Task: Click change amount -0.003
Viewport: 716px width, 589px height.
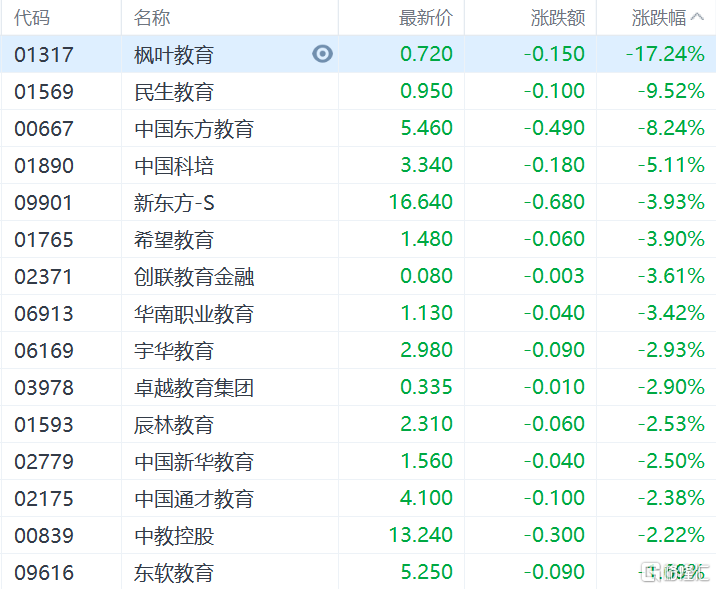Action: (x=554, y=276)
